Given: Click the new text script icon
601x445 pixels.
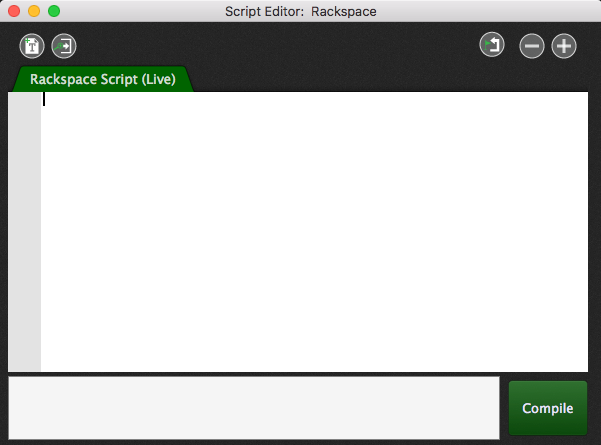Looking at the screenshot, I should [x=32, y=46].
